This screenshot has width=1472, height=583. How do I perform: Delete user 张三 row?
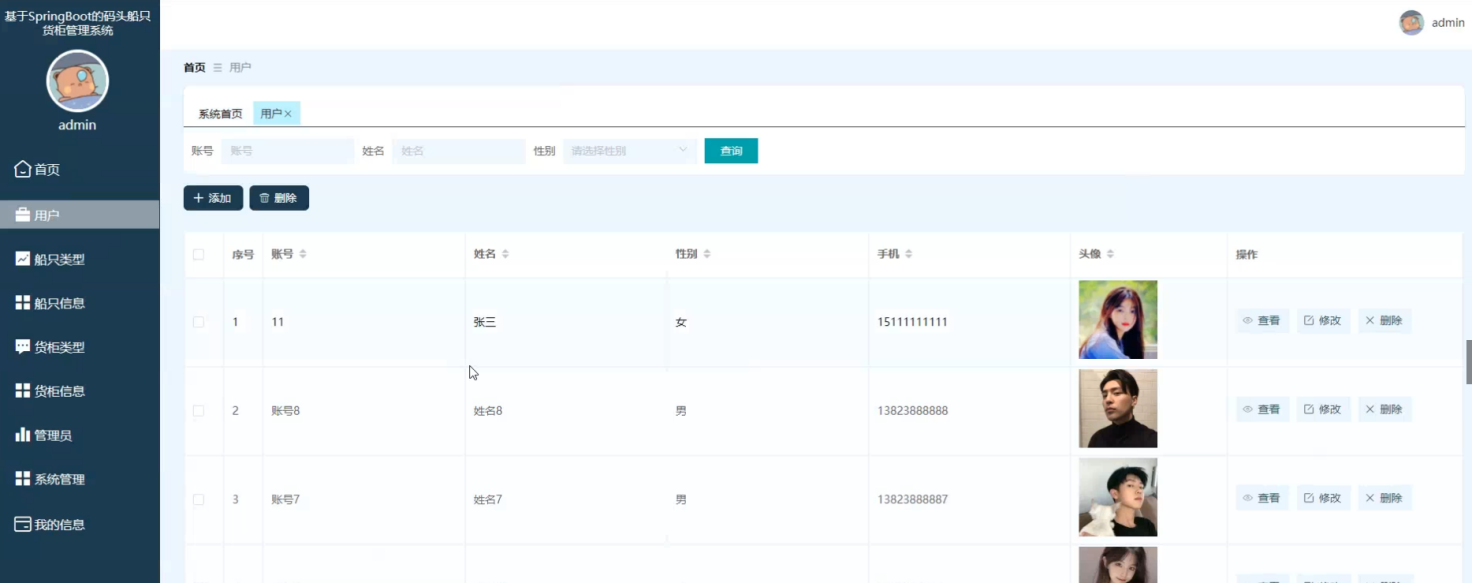click(1384, 321)
